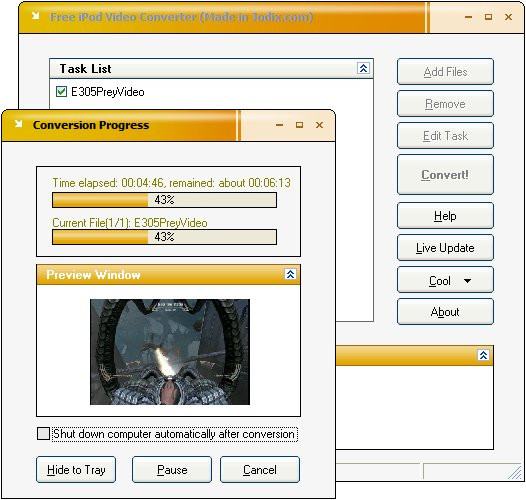Click the Current File 43% progress bar
The width and height of the screenshot is (526, 500).
[x=164, y=237]
